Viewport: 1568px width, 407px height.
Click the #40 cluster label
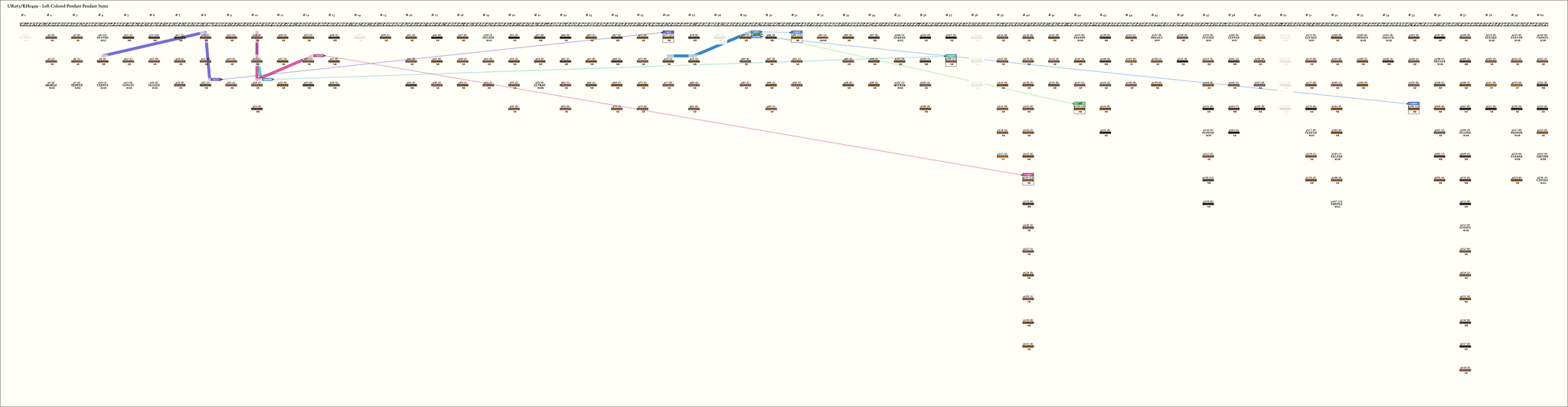point(1026,15)
